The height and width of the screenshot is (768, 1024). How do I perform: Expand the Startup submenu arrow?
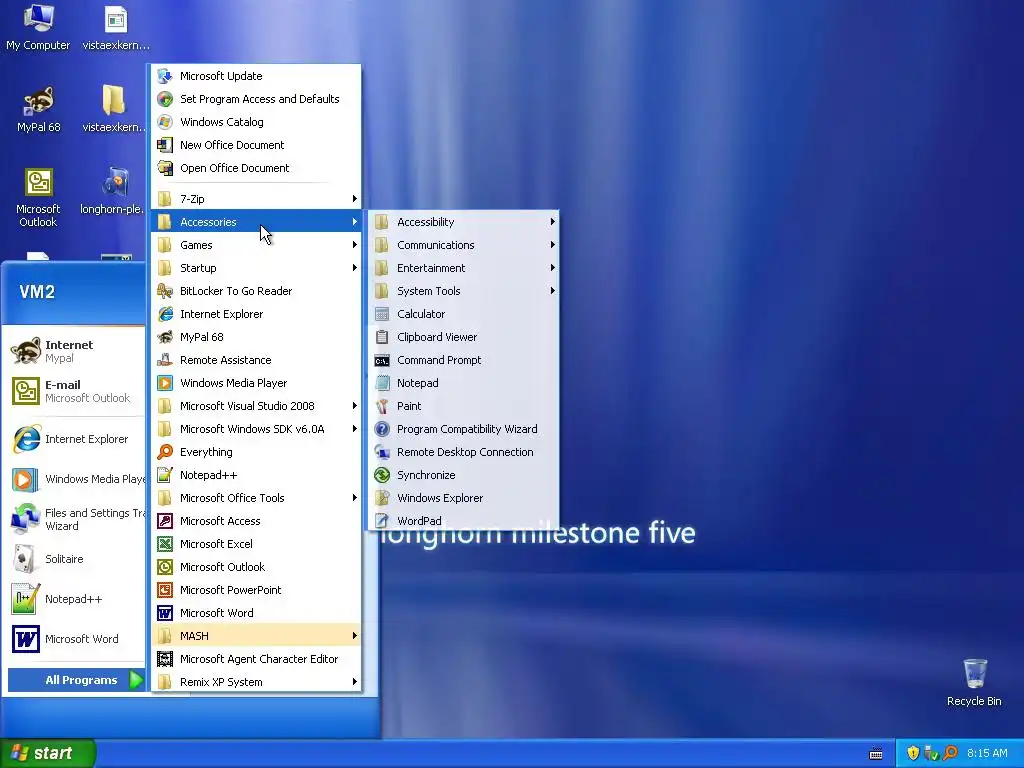(x=355, y=268)
